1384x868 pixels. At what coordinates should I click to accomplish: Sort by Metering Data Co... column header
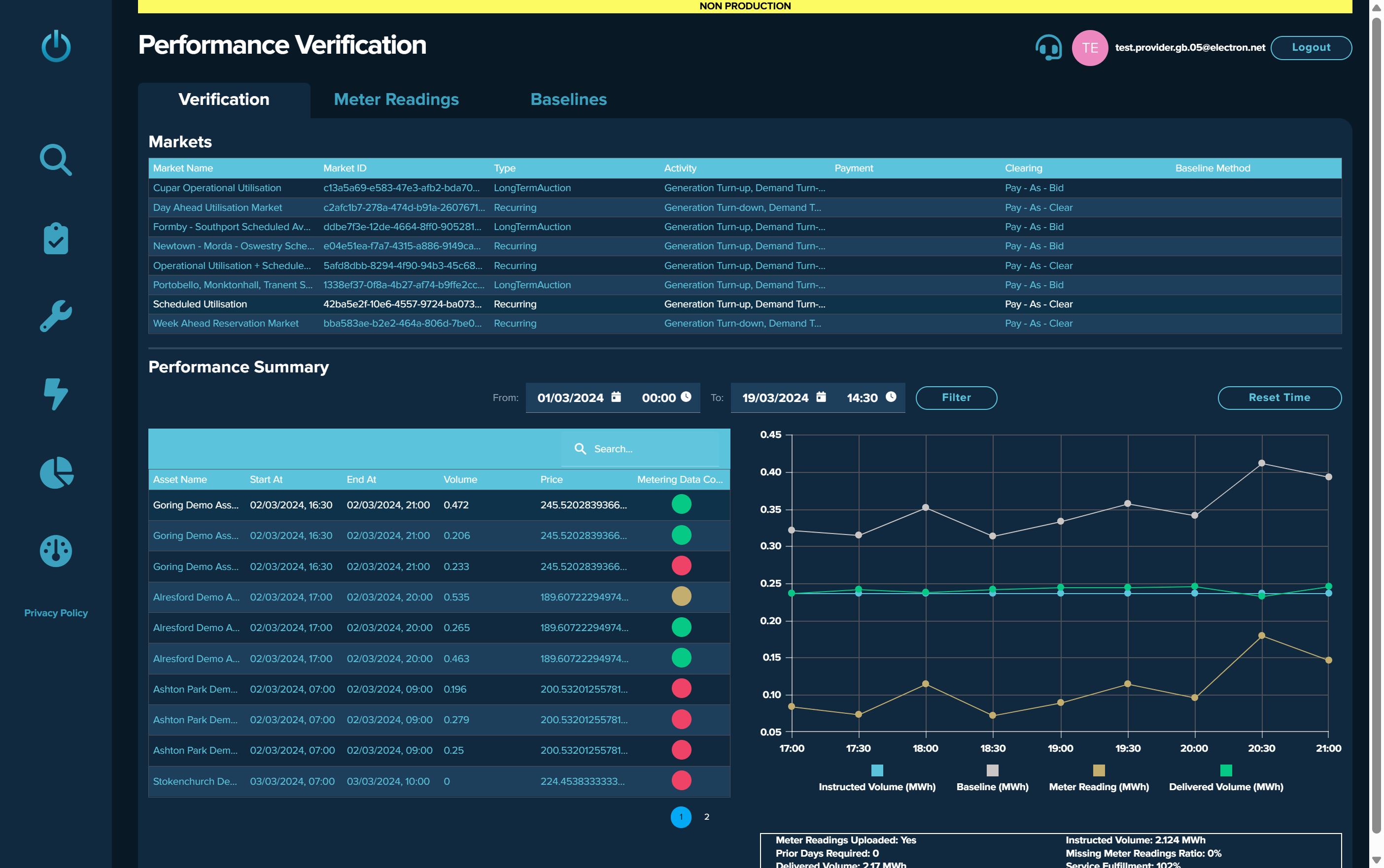(679, 479)
